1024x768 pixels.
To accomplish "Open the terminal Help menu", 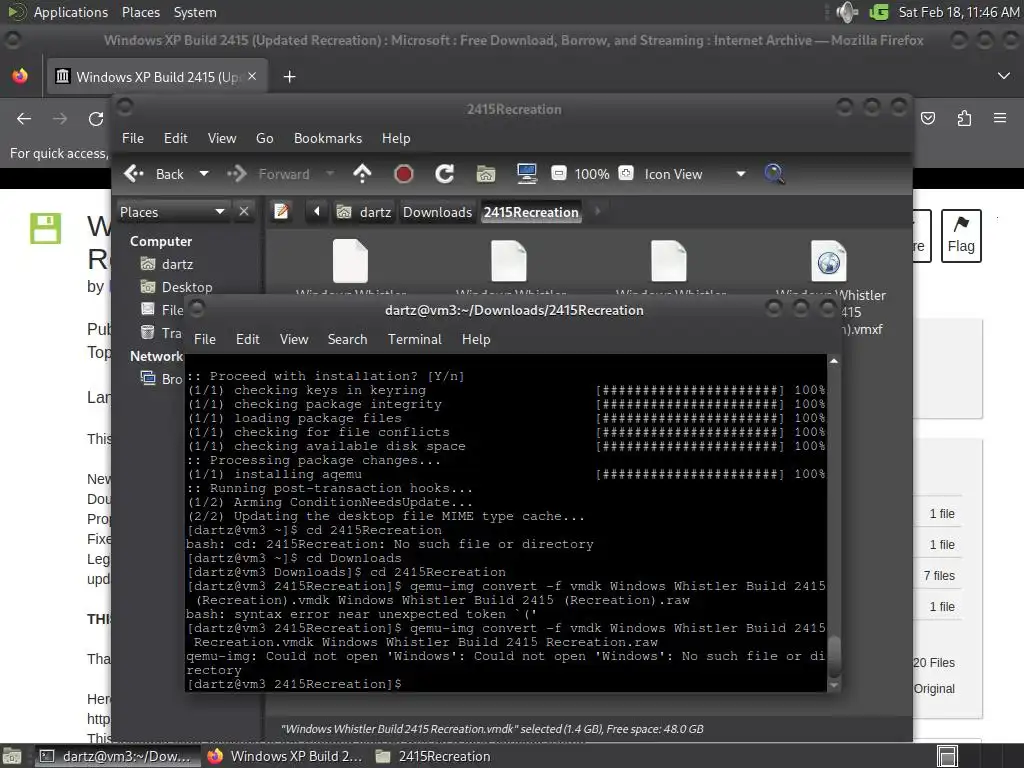I will [x=476, y=340].
